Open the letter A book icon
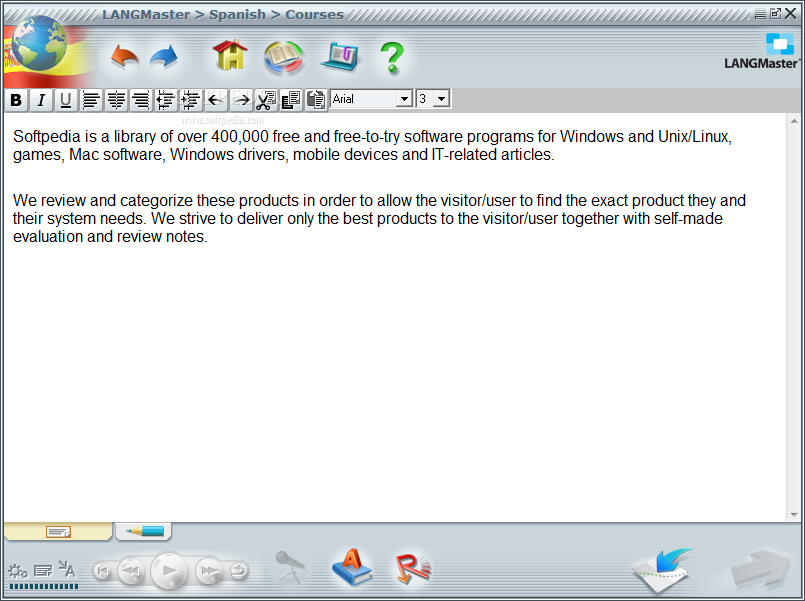This screenshot has width=805, height=601. point(352,567)
